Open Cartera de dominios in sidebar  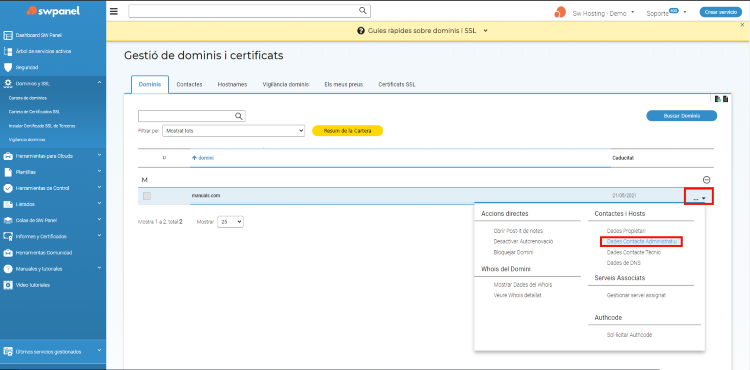tap(28, 98)
